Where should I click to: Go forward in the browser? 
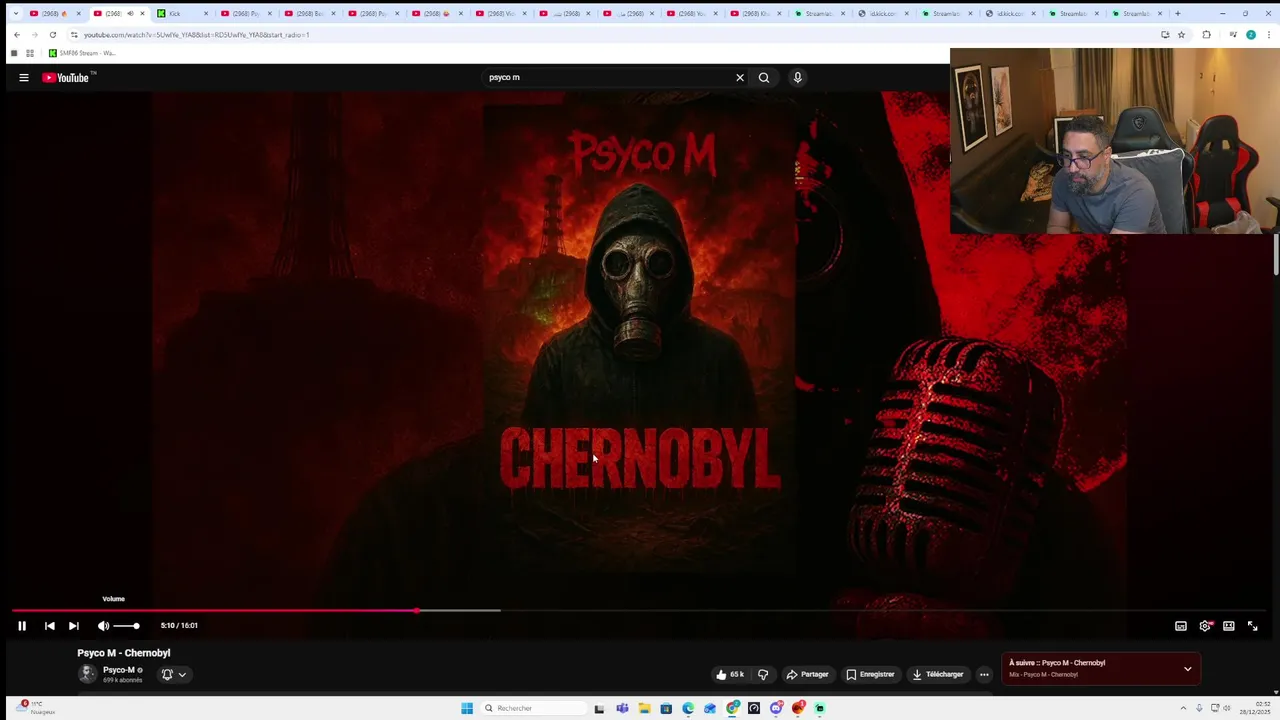pyautogui.click(x=35, y=35)
